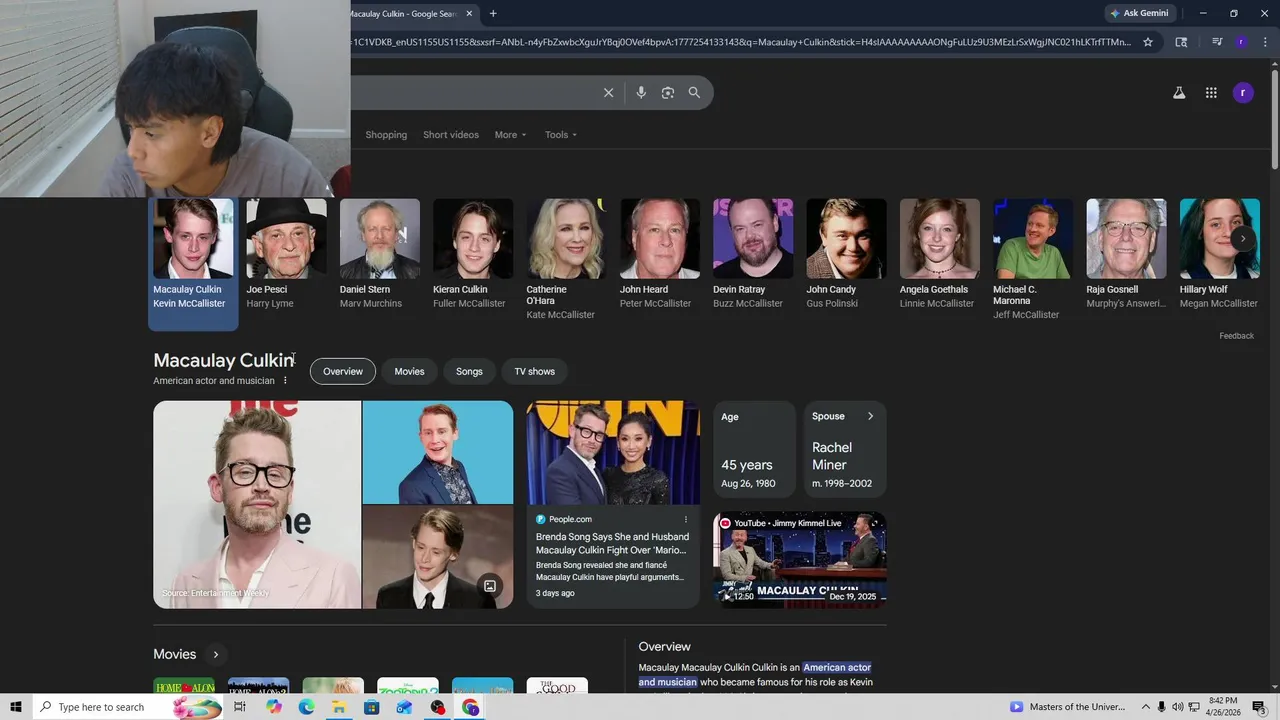The height and width of the screenshot is (720, 1280).
Task: Click the microphone icon in the system tray
Action: click(x=1161, y=707)
